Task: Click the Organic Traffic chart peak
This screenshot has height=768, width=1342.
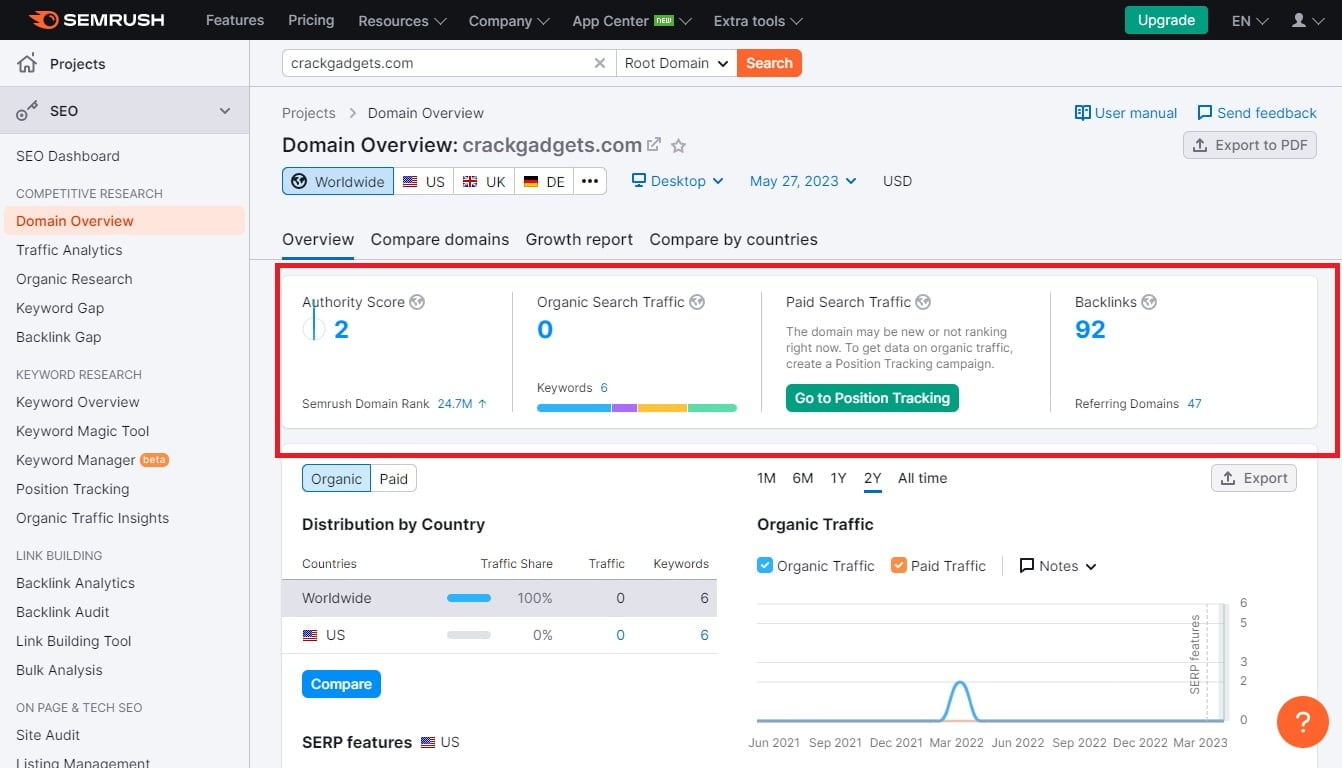Action: (961, 683)
